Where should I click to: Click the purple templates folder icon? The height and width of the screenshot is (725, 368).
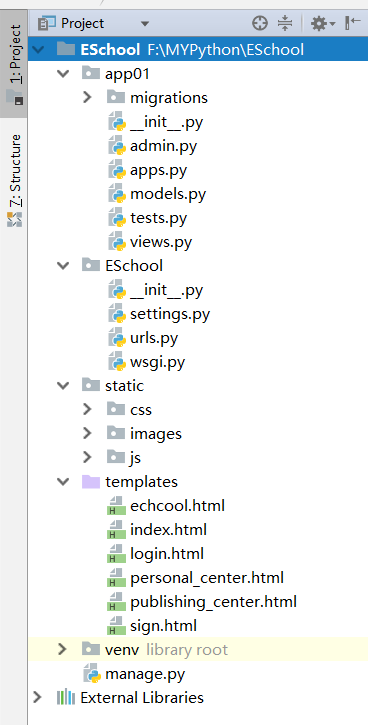91,481
